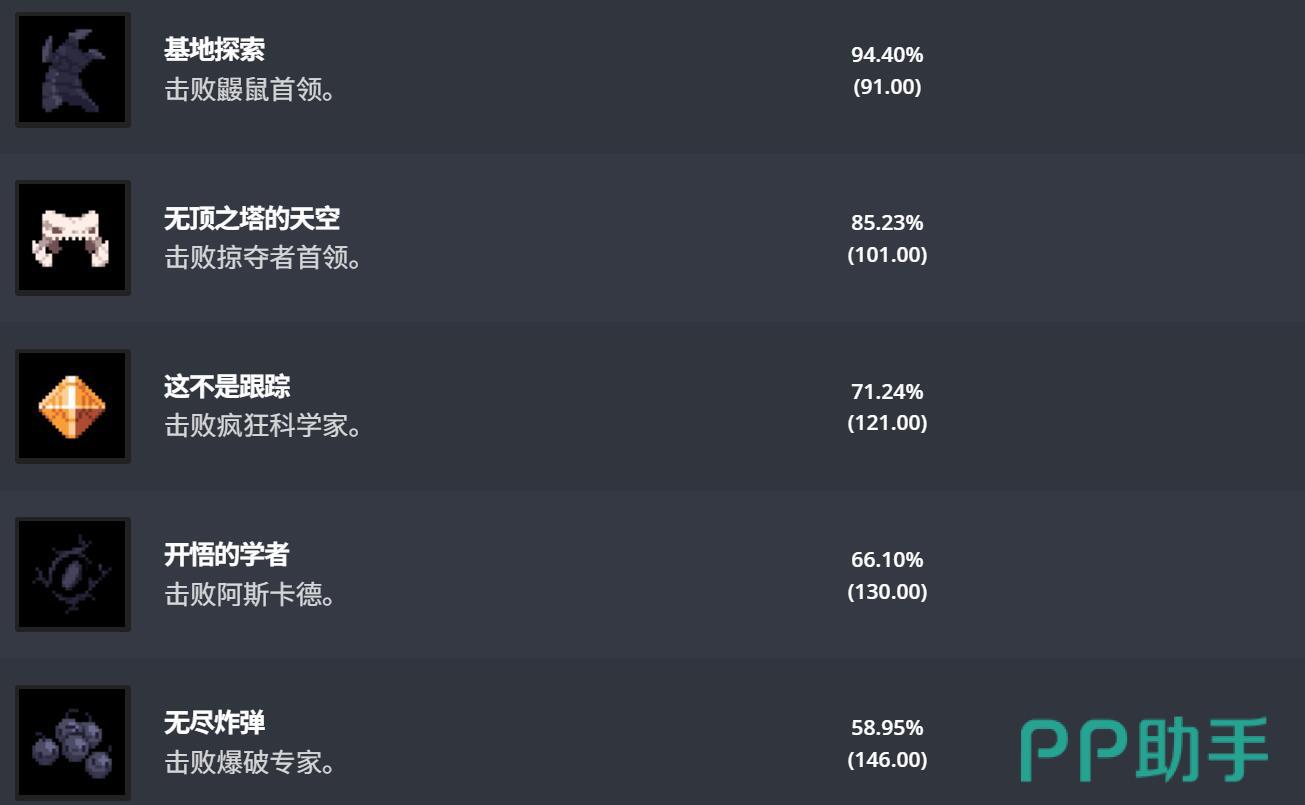Open the dark eye Asgard icon
Screen dimensions: 1305x805
73,574
